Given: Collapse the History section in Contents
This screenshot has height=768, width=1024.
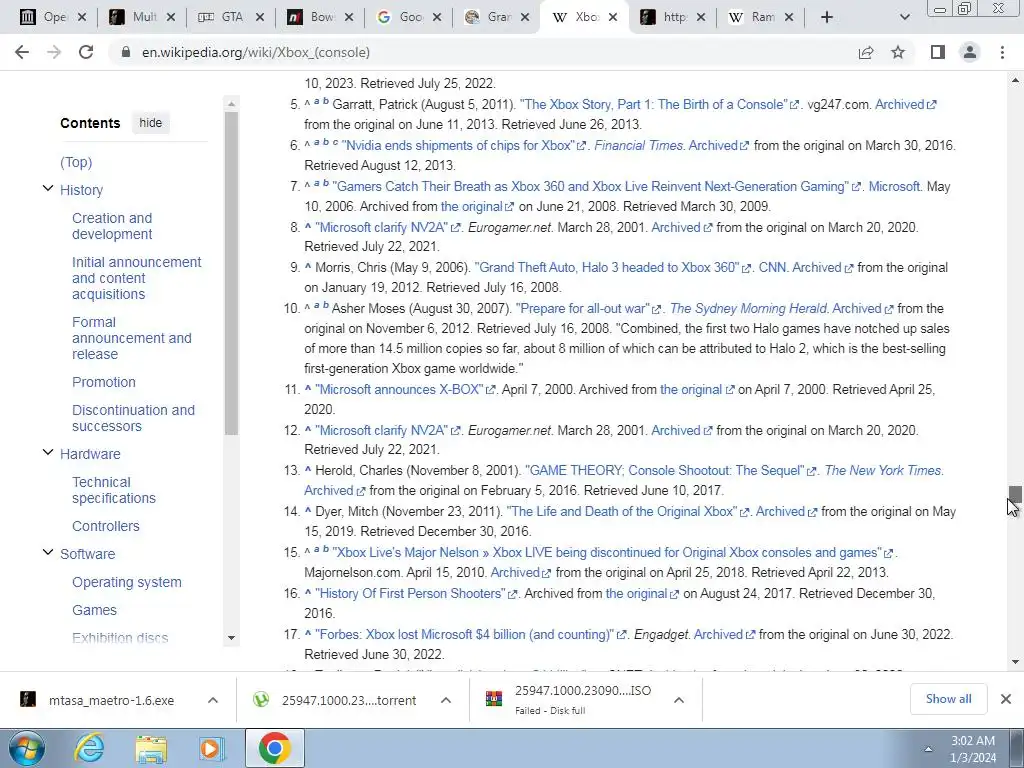Looking at the screenshot, I should [x=48, y=189].
